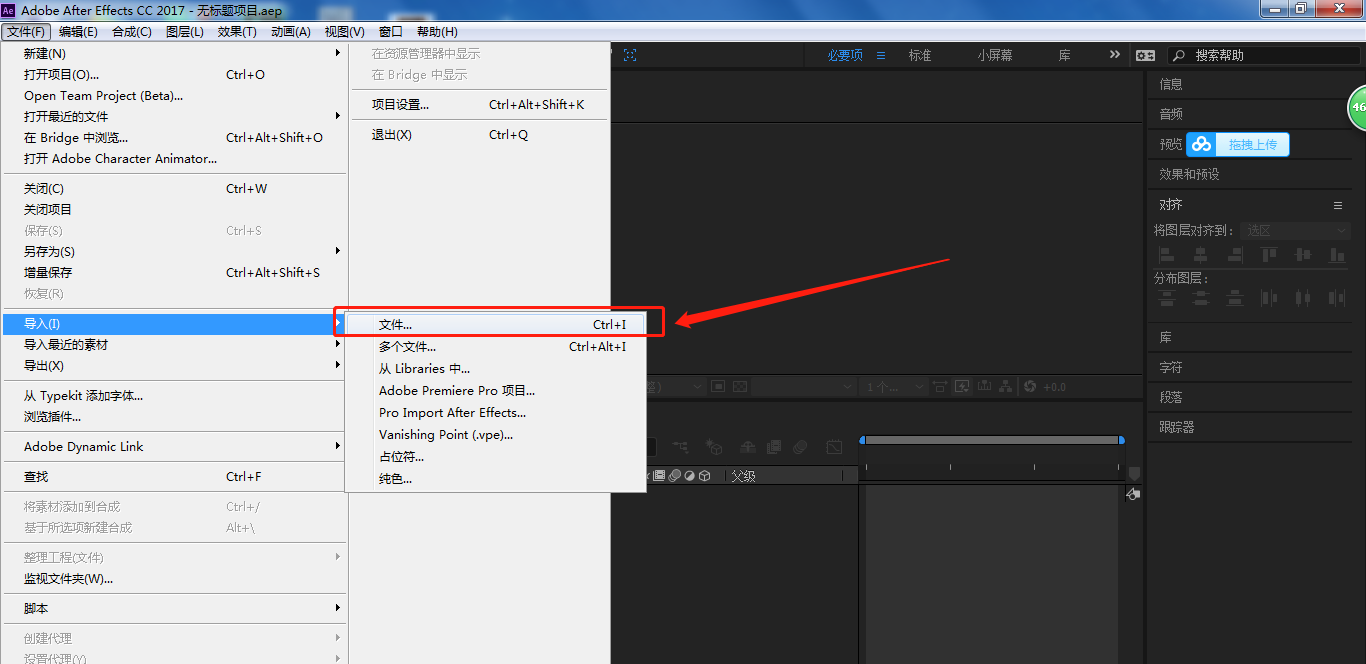Switch to the 标准 workspace
This screenshot has width=1366, height=664.
(x=920, y=56)
